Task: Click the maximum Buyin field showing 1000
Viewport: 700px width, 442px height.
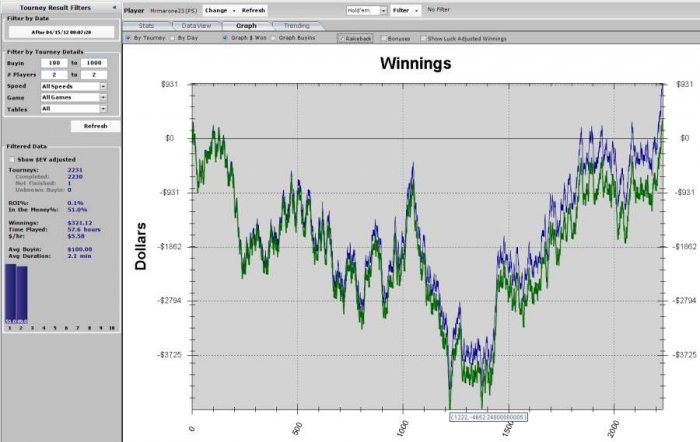Action: (x=94, y=63)
